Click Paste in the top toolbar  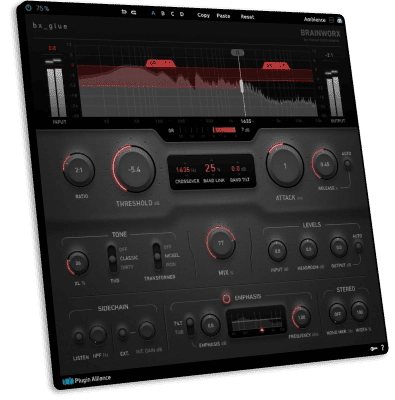[x=223, y=16]
